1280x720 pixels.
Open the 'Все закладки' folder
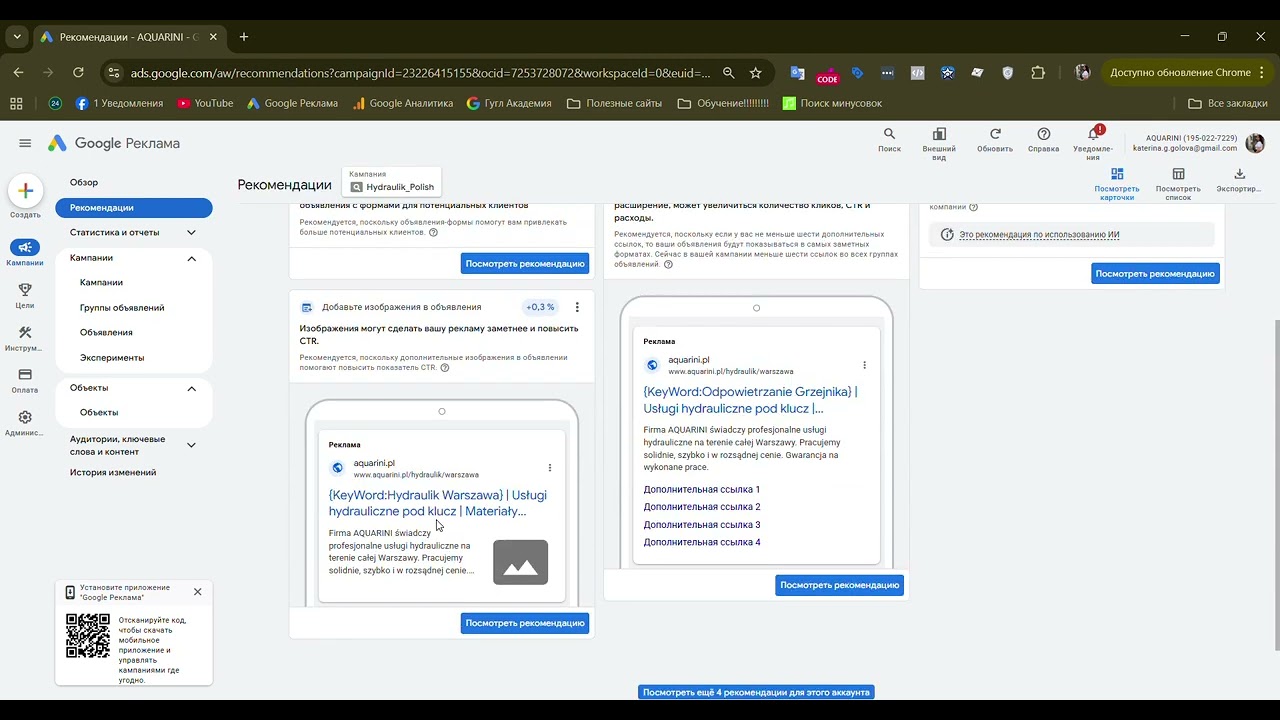click(1228, 103)
